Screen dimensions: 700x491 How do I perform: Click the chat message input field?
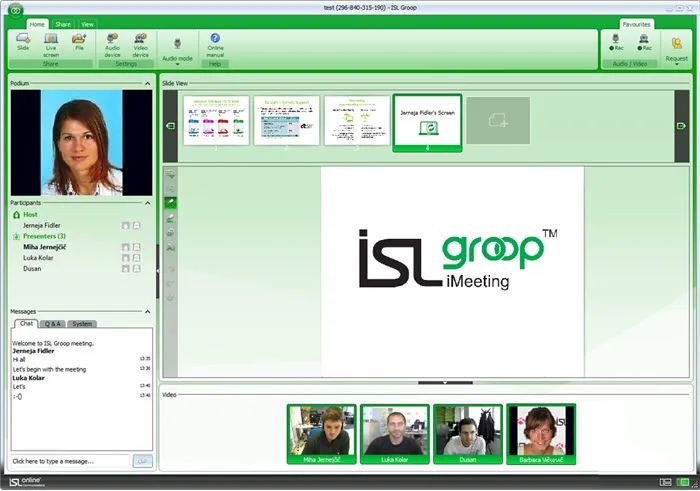(70, 461)
